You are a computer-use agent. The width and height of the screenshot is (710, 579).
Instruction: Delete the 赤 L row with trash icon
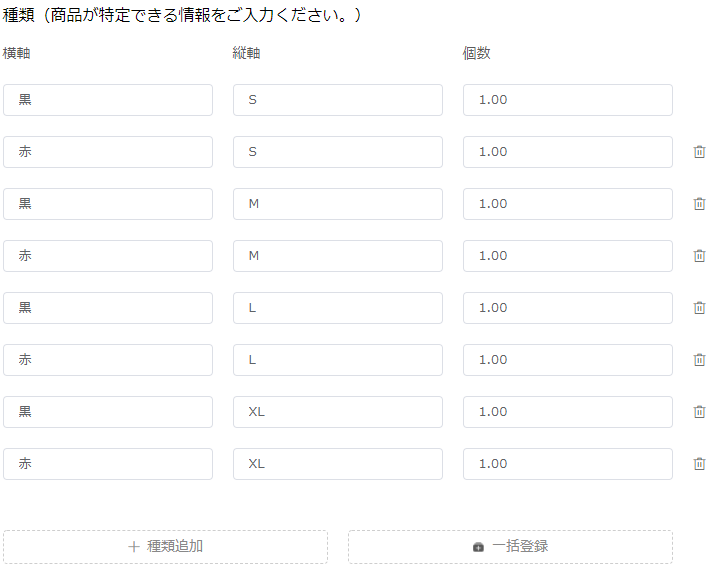699,360
